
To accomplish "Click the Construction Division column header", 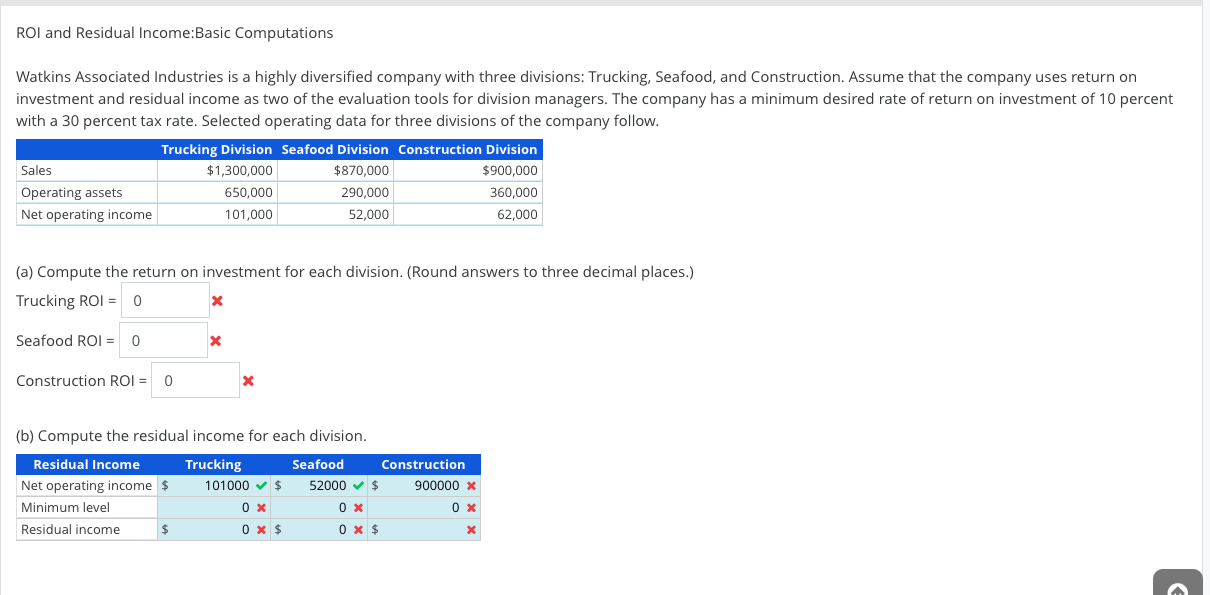I will point(468,150).
